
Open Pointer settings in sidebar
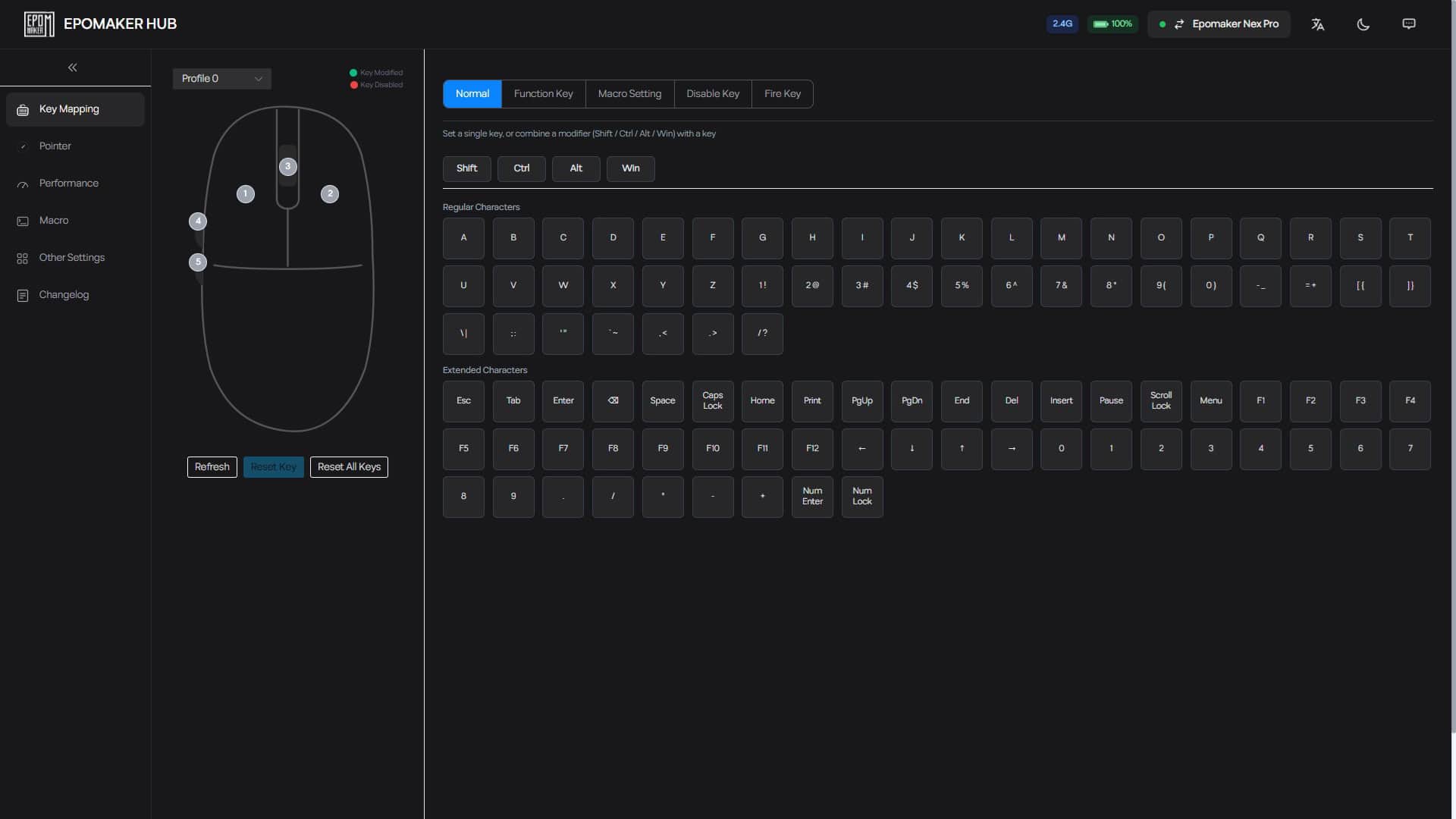[x=75, y=146]
